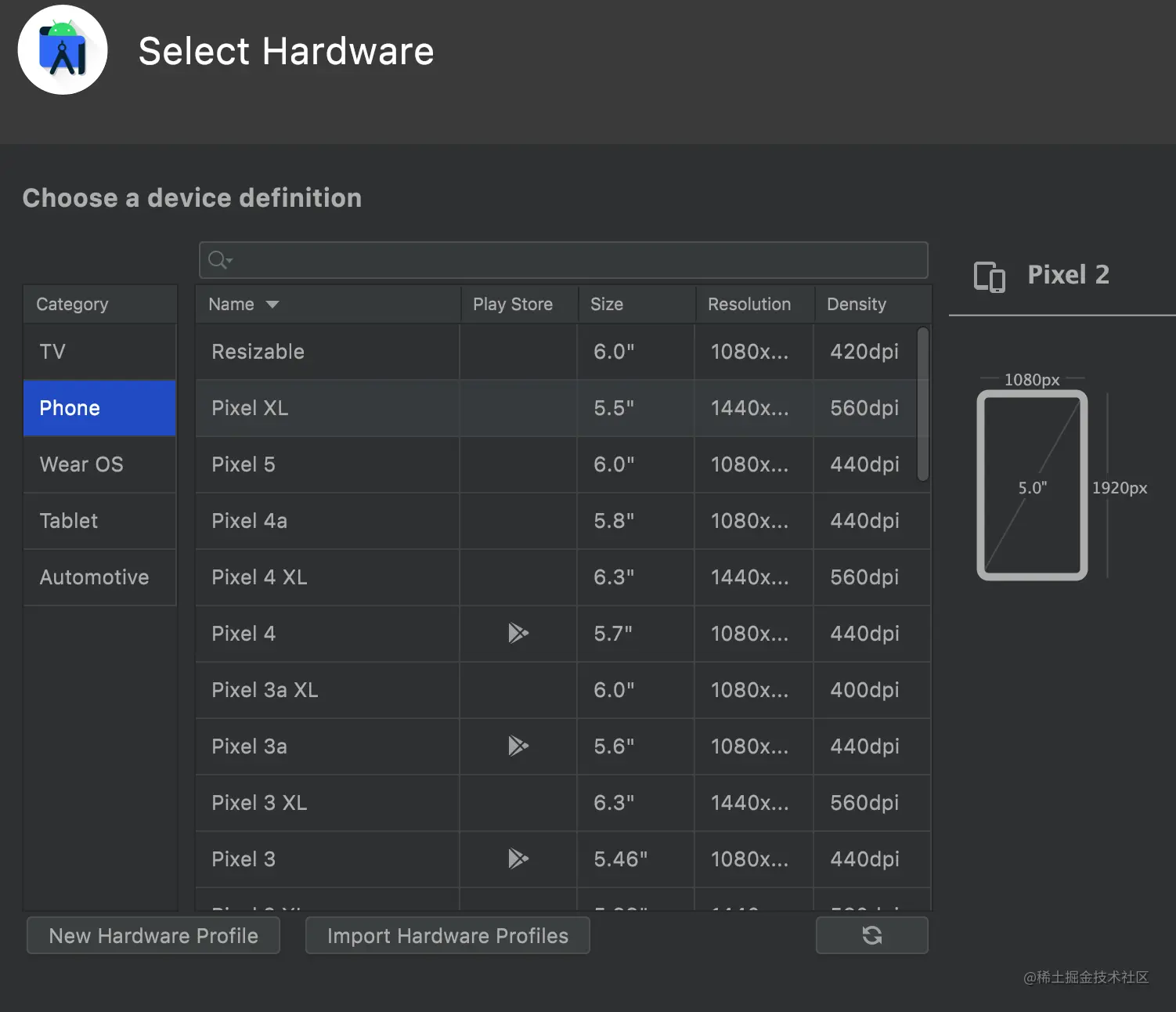Click the Play Store icon for Pixel 3

(518, 858)
